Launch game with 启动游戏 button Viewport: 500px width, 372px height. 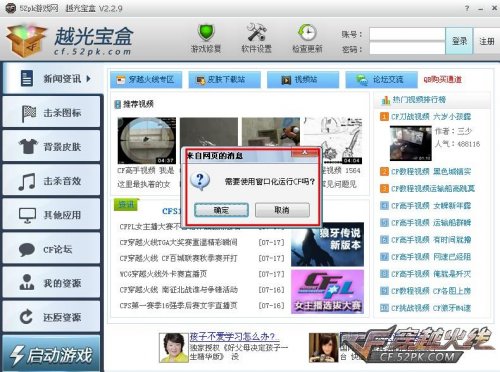(51, 354)
